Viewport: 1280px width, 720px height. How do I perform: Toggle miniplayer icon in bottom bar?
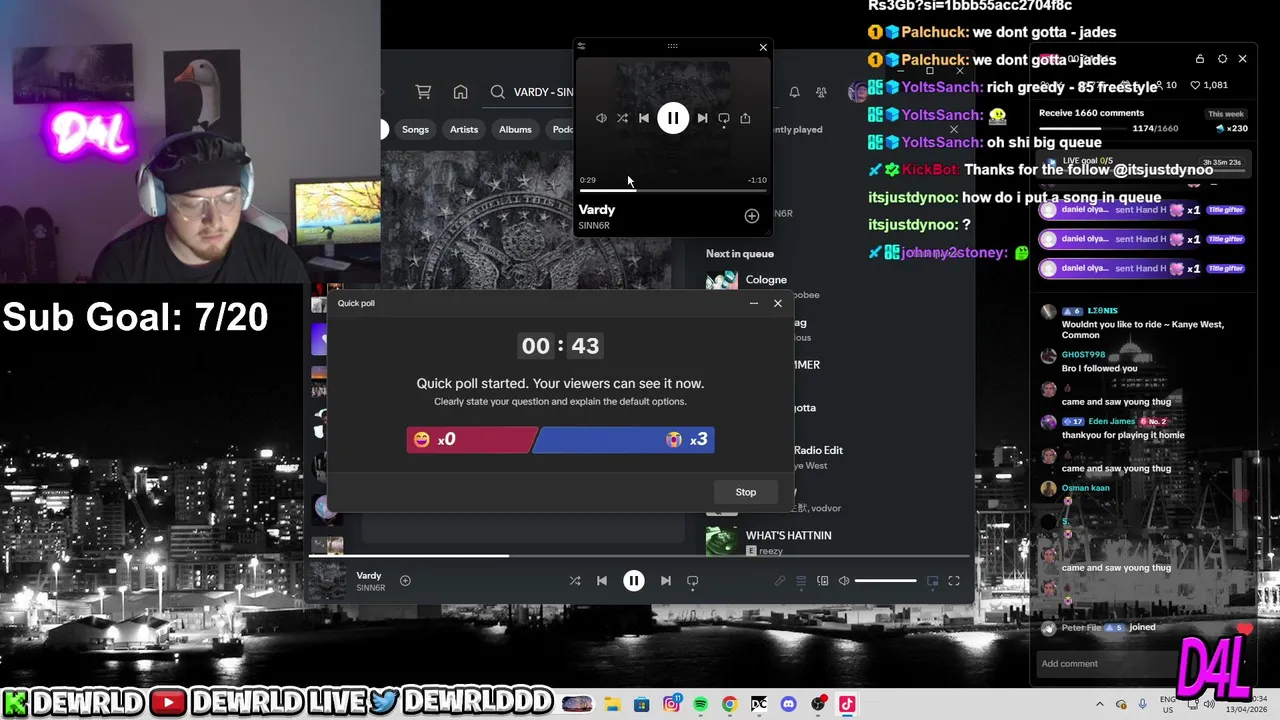pos(932,581)
